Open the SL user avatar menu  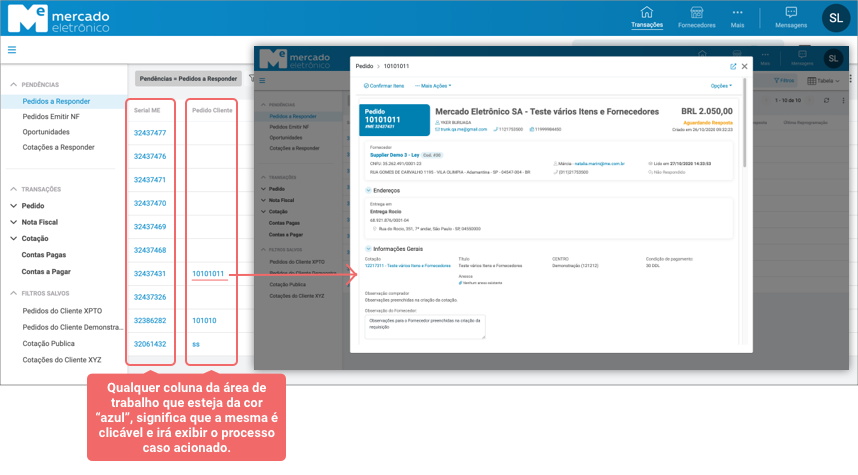pos(836,18)
